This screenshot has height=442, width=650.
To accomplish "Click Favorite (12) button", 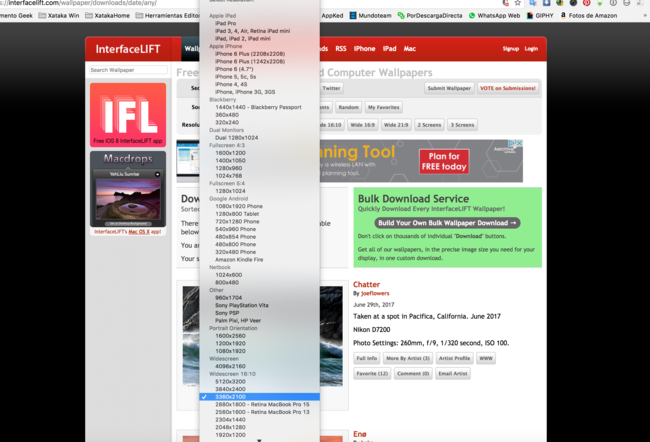I will click(372, 373).
